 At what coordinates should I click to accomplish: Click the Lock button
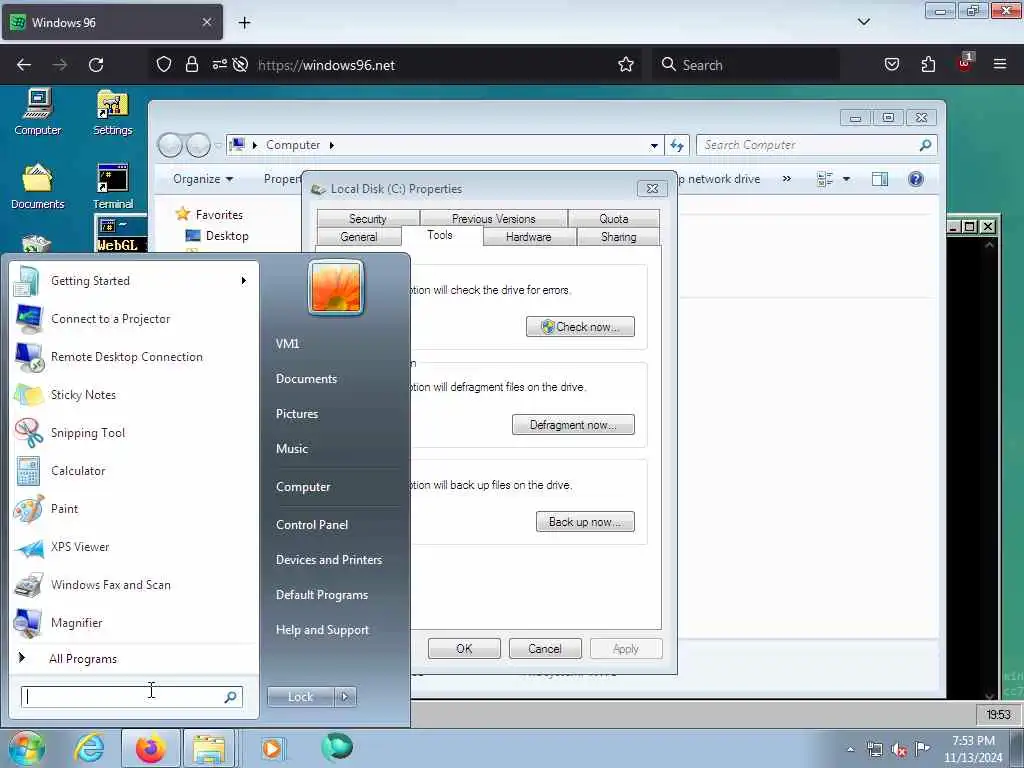(300, 697)
